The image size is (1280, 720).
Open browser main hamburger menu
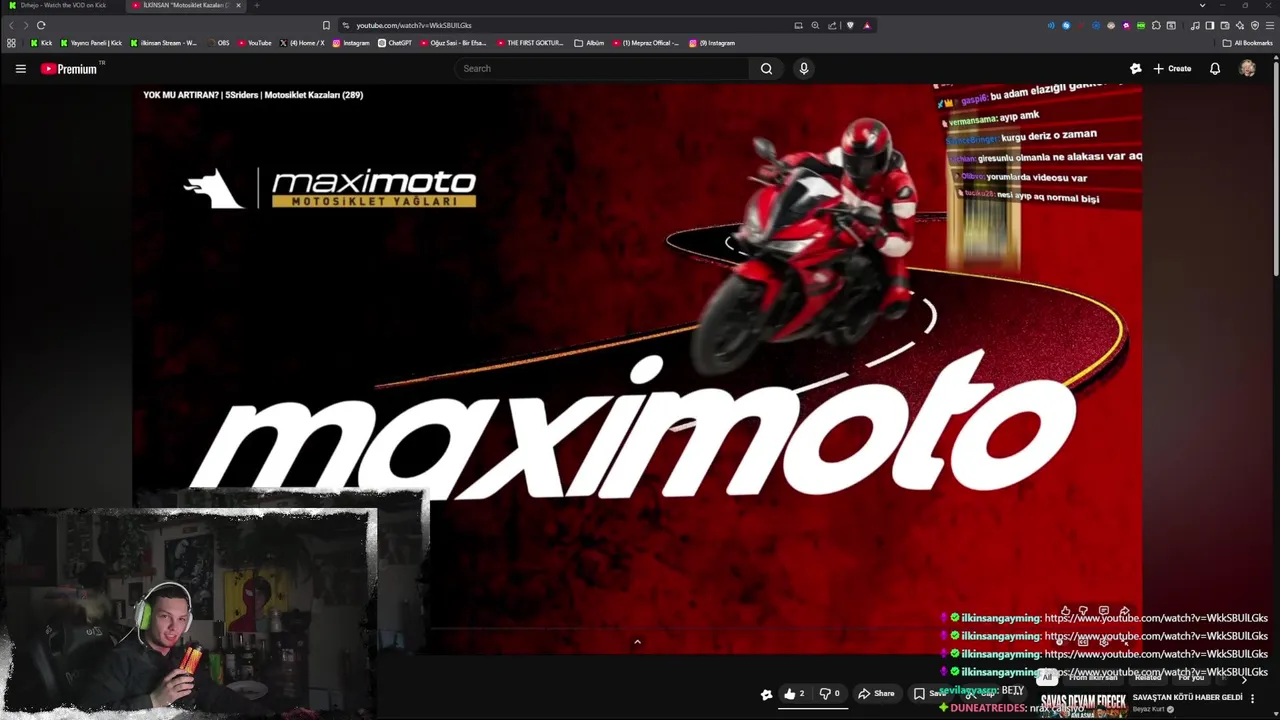[x=1270, y=25]
